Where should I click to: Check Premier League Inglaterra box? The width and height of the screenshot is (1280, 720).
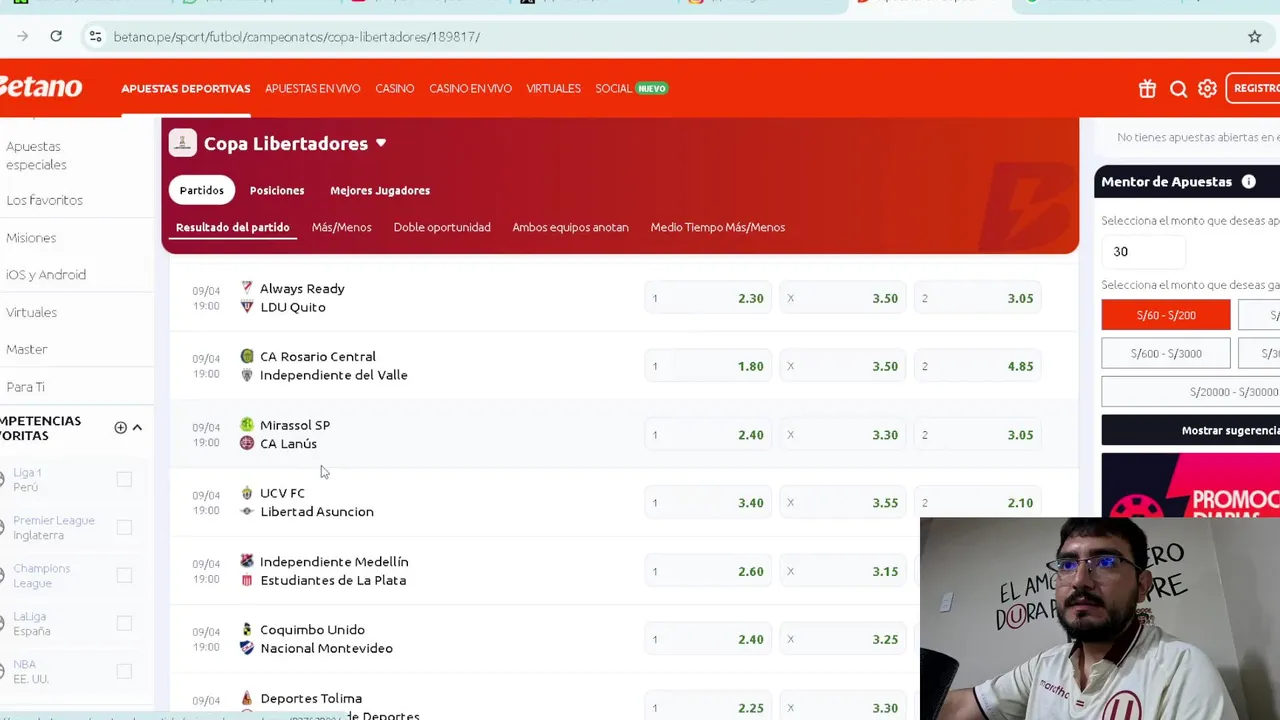124,528
